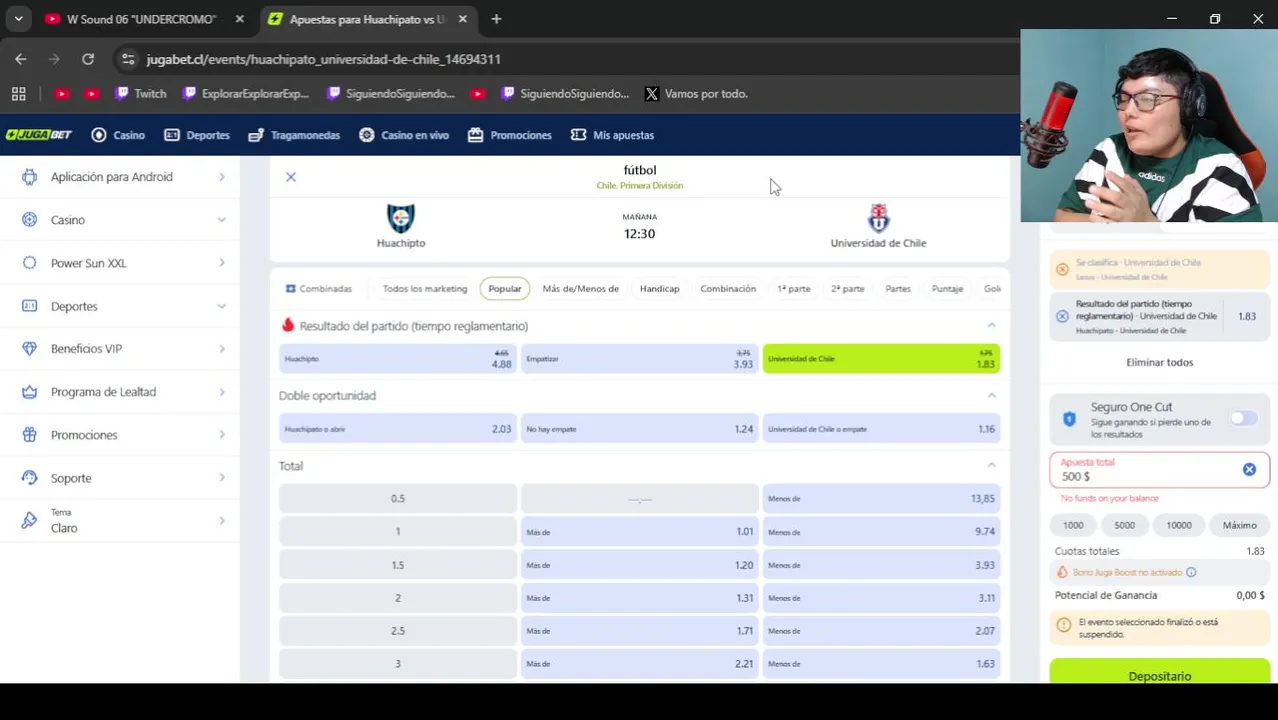Viewport: 1278px width, 720px height.
Task: Deselect Universidad de Chile 1.83 odds
Action: [x=881, y=359]
